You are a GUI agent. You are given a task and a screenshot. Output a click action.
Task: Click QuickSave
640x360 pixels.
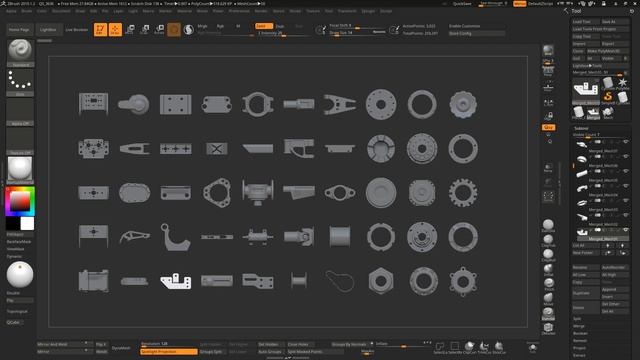[x=462, y=4]
